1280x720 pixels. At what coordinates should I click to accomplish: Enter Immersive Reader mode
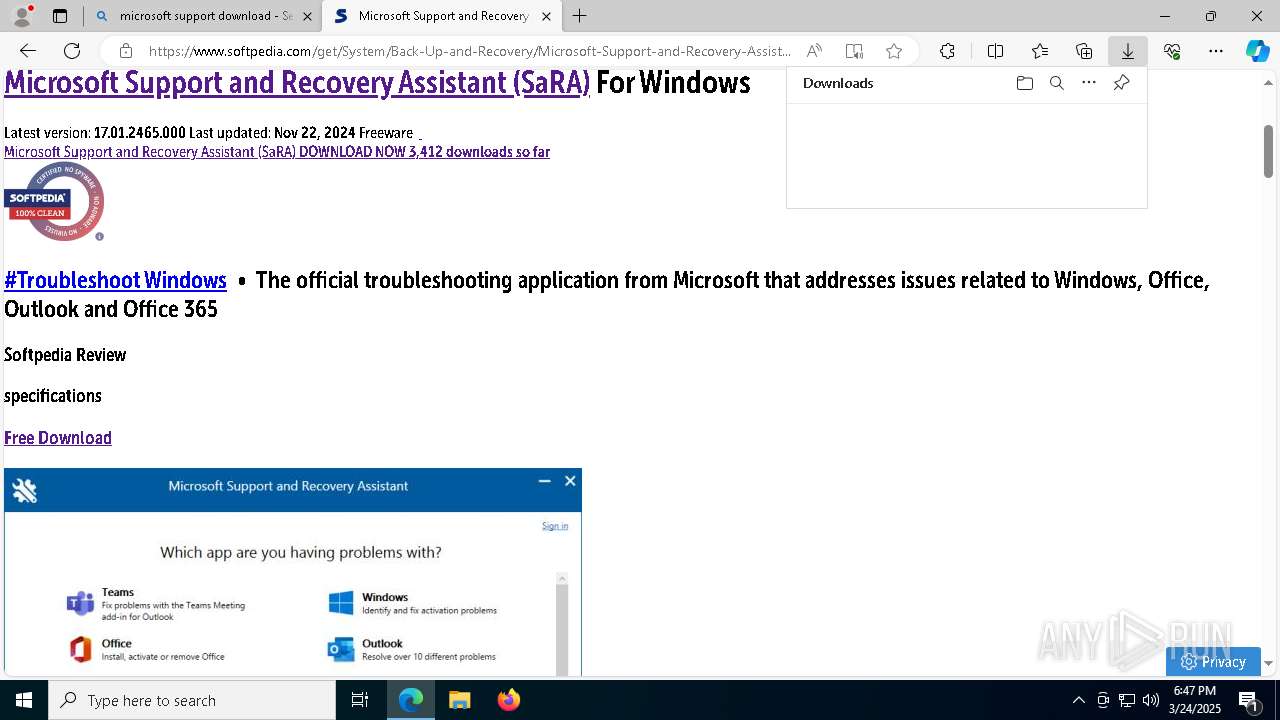854,51
